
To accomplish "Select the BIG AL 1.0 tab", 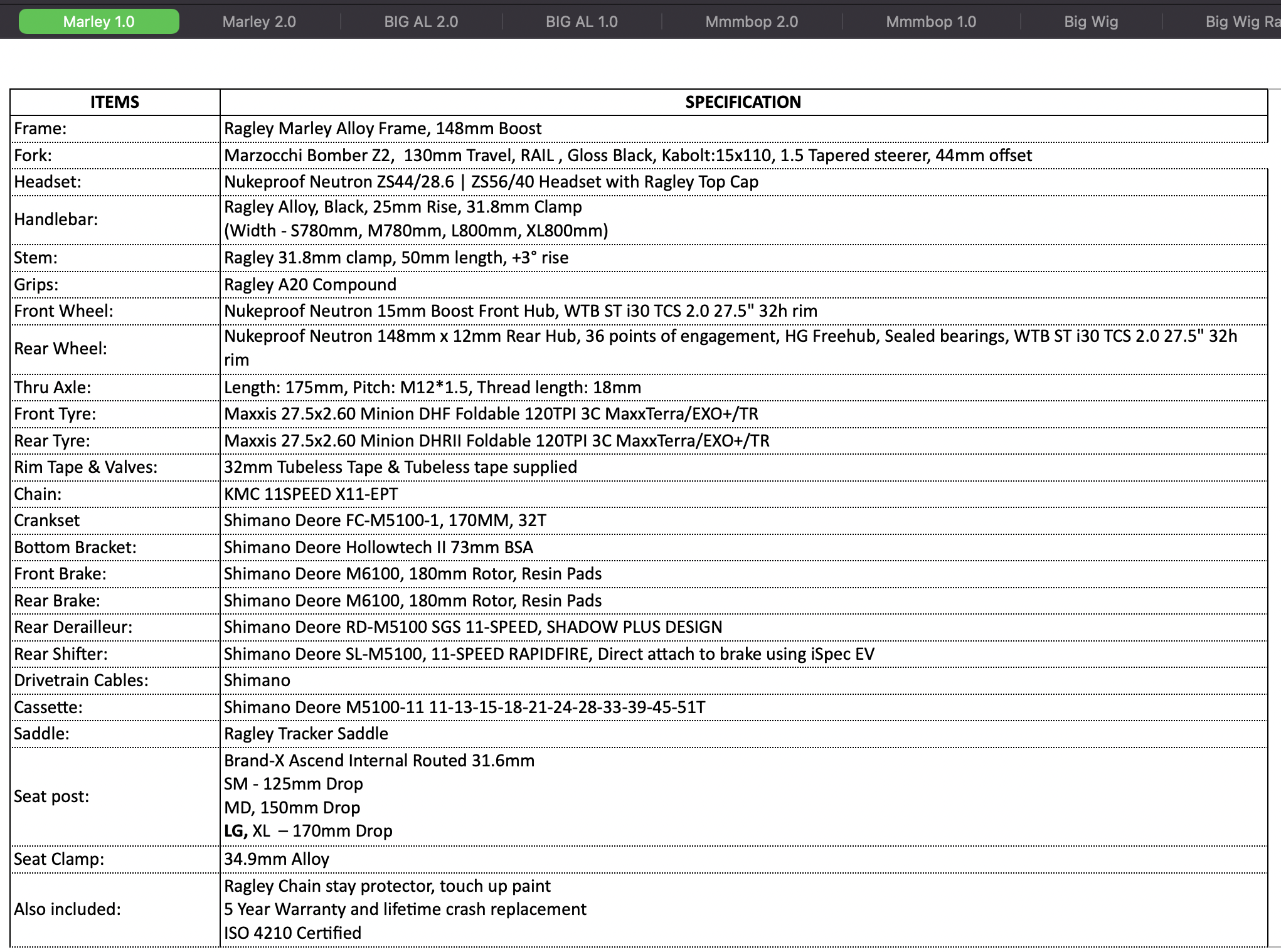I will coord(582,22).
